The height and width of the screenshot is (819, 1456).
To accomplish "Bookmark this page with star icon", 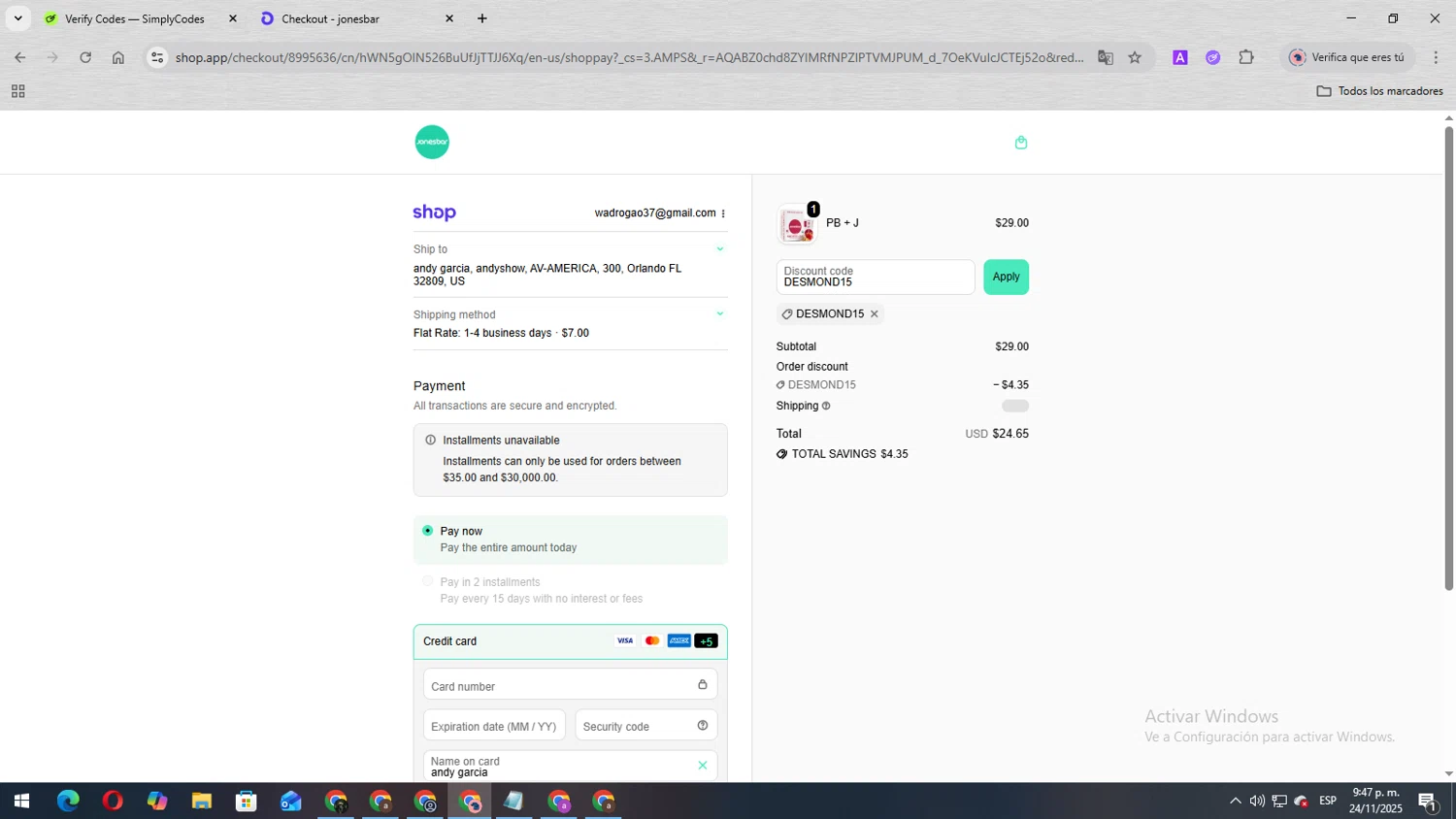I will pyautogui.click(x=1135, y=57).
